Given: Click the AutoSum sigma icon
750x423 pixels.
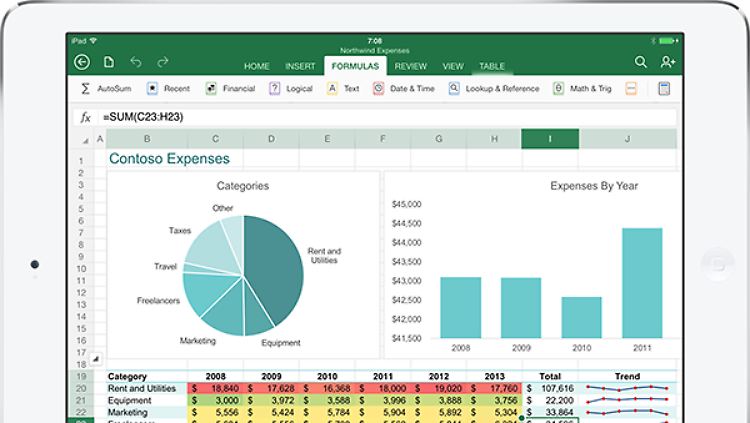Looking at the screenshot, I should 85,89.
